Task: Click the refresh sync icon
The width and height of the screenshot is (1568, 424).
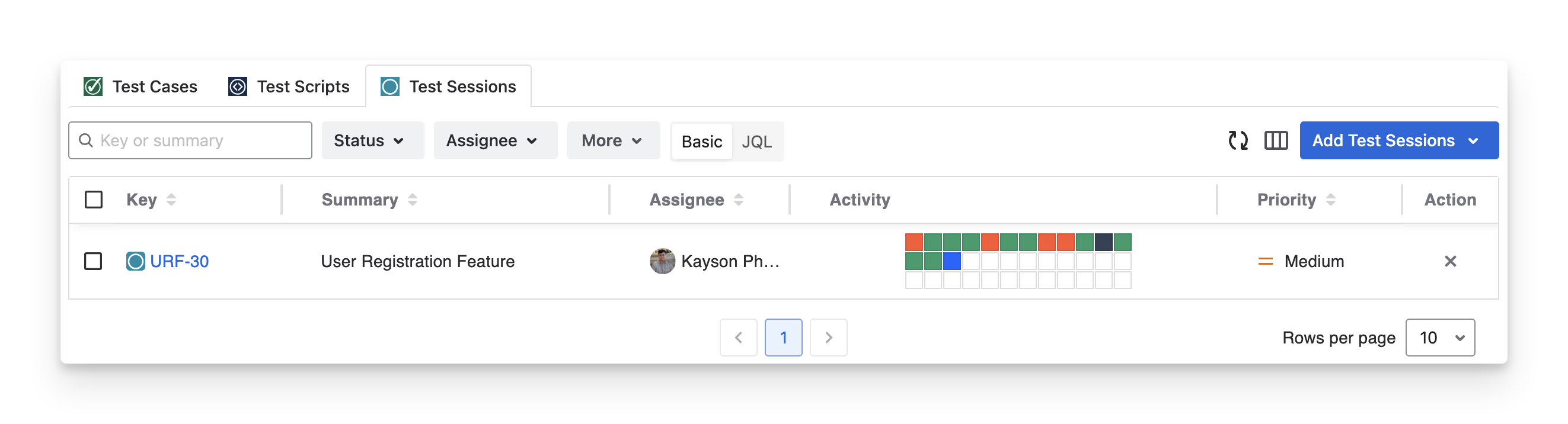Action: point(1238,140)
